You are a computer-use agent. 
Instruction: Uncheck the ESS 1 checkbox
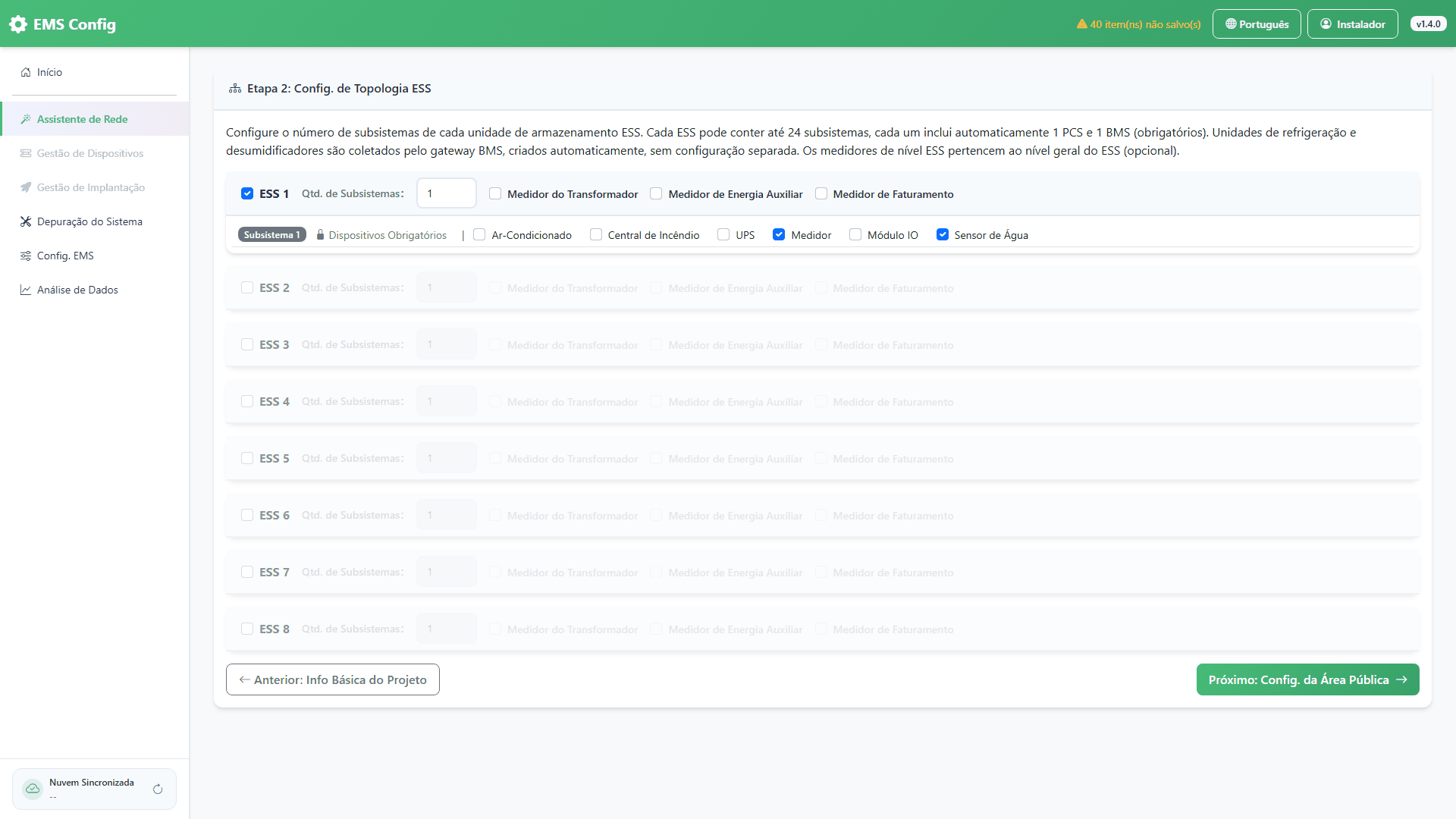click(x=247, y=193)
